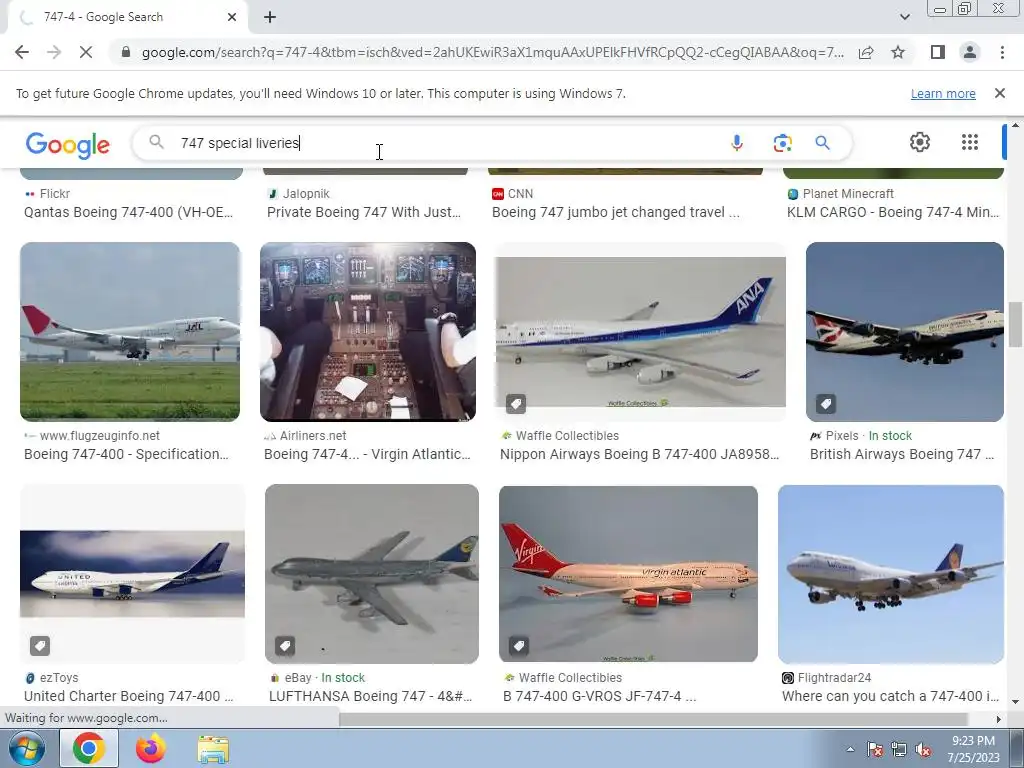Click the forward navigation arrow
The width and height of the screenshot is (1024, 768).
[54, 52]
